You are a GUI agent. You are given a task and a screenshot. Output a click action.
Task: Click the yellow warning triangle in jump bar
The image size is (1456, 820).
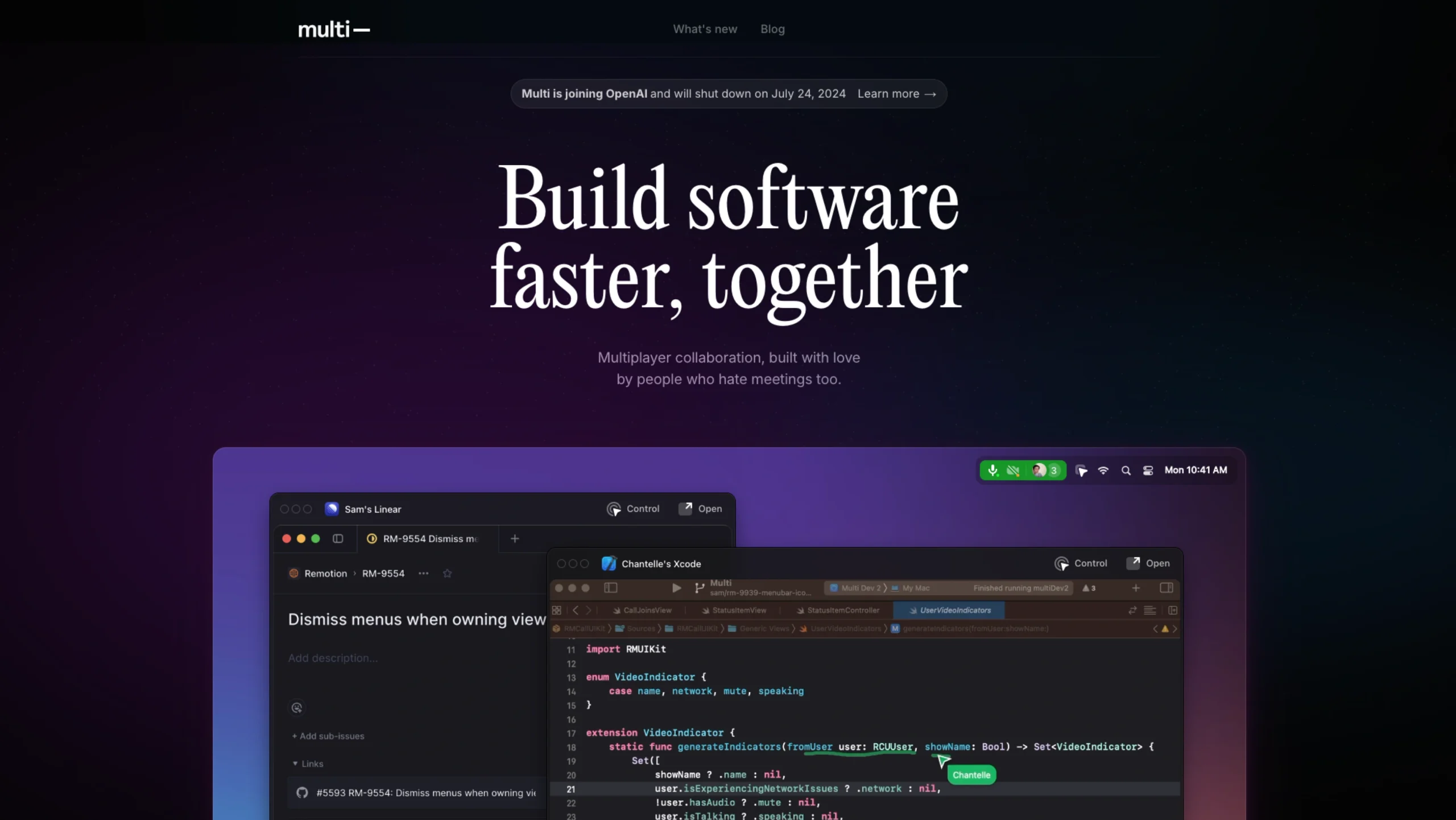(1165, 629)
